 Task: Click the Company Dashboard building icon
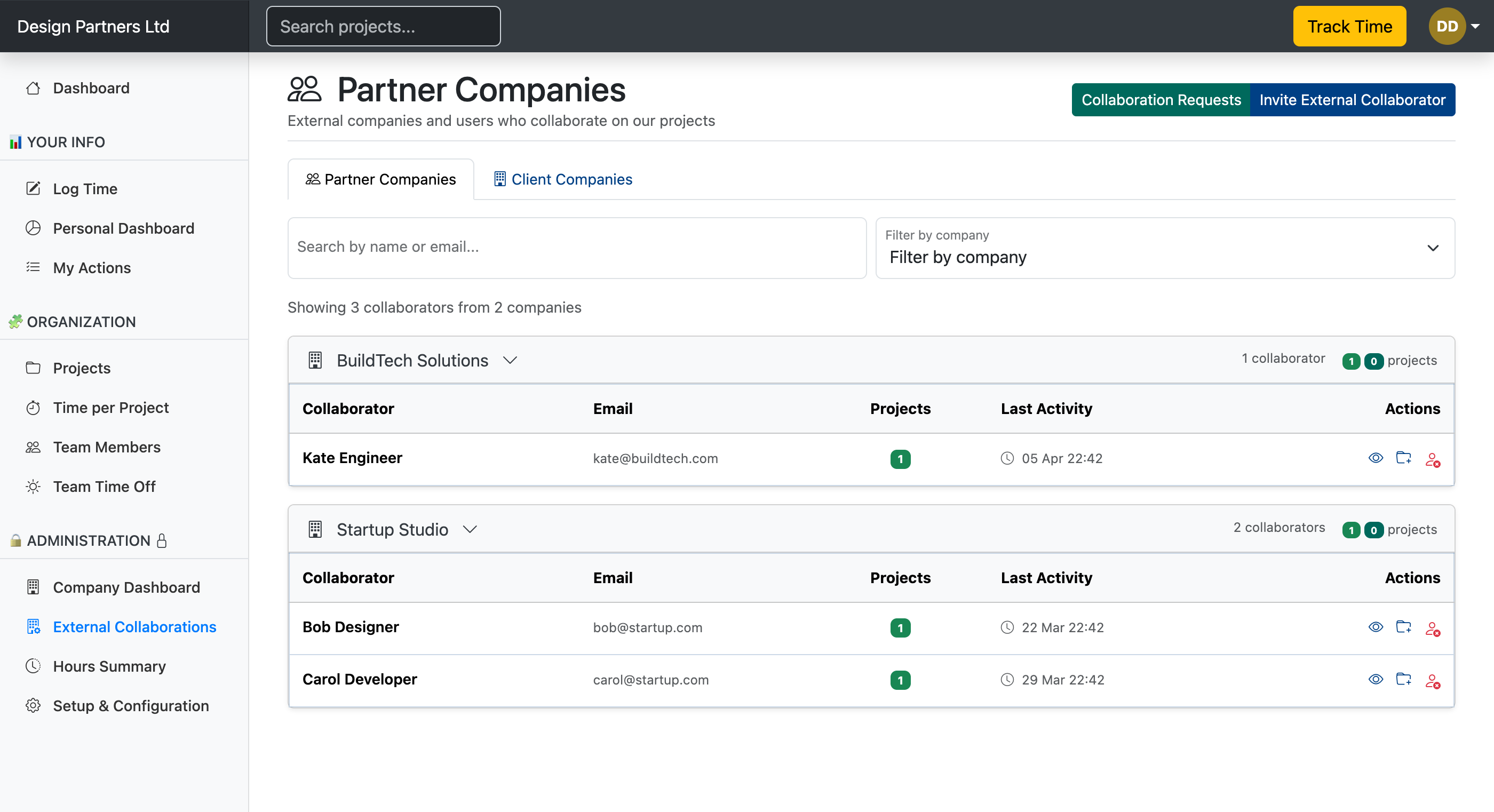pyautogui.click(x=33, y=587)
